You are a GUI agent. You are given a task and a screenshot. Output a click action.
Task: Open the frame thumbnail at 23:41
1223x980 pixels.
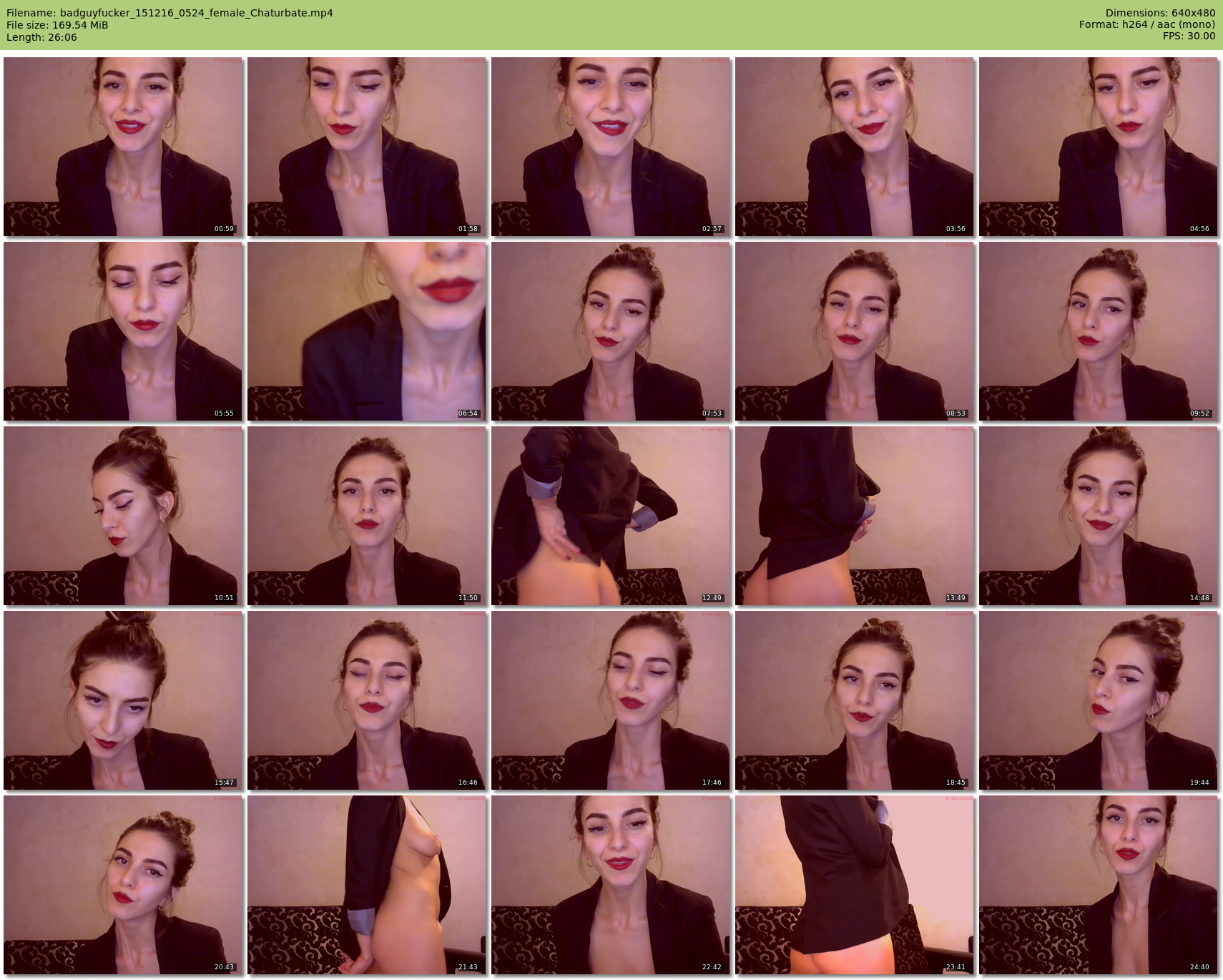[855, 885]
